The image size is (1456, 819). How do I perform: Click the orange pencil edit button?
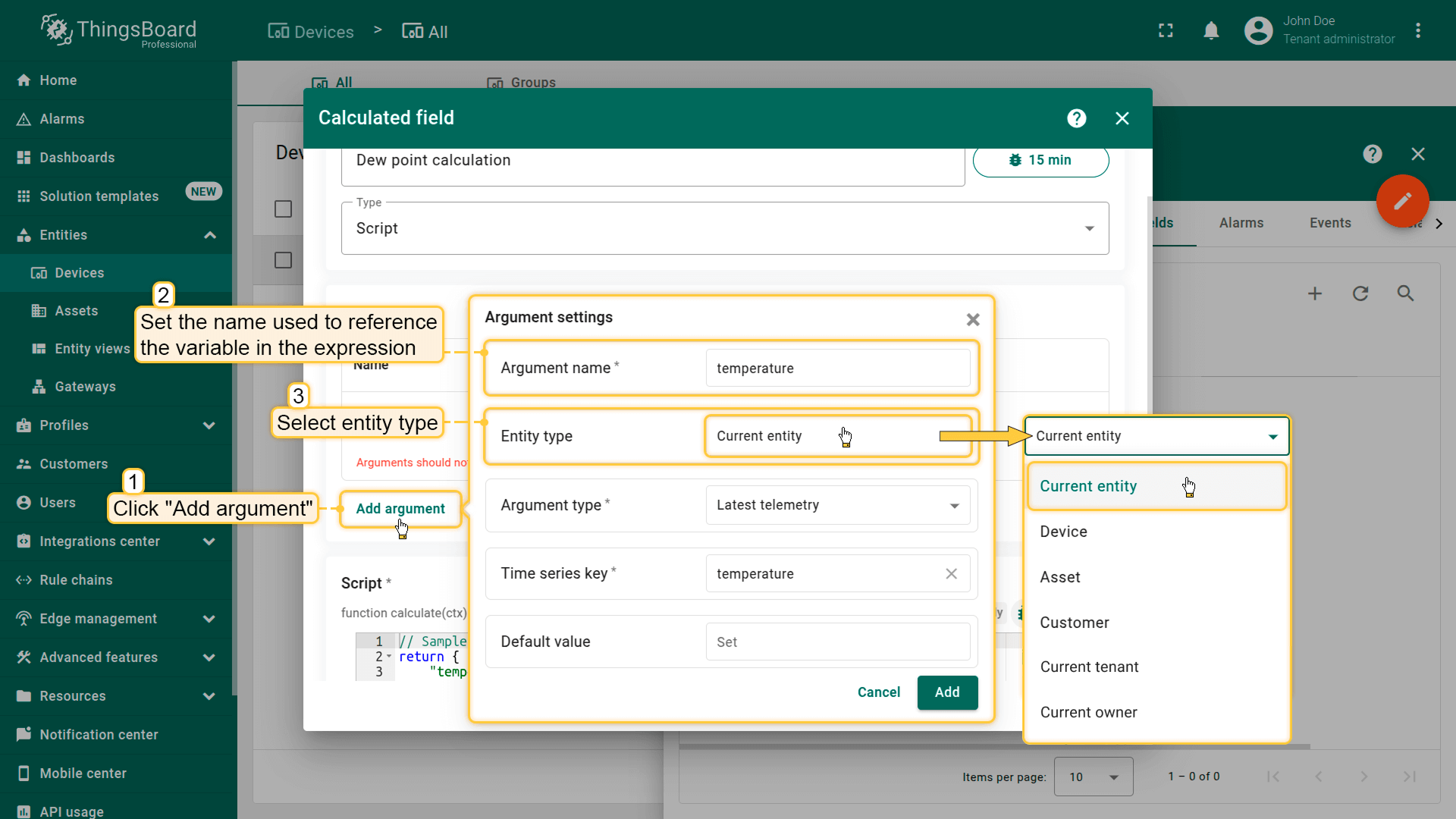[1402, 201]
